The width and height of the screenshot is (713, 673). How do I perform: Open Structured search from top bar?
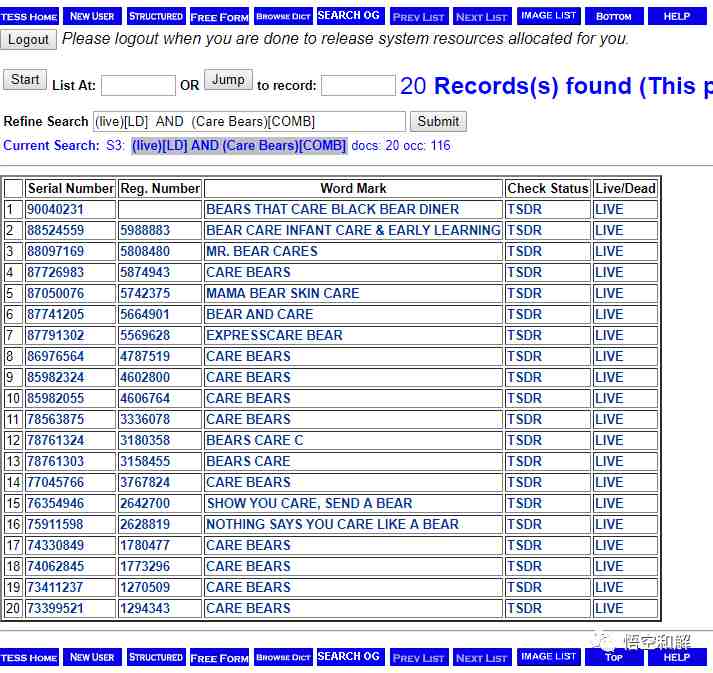point(156,16)
